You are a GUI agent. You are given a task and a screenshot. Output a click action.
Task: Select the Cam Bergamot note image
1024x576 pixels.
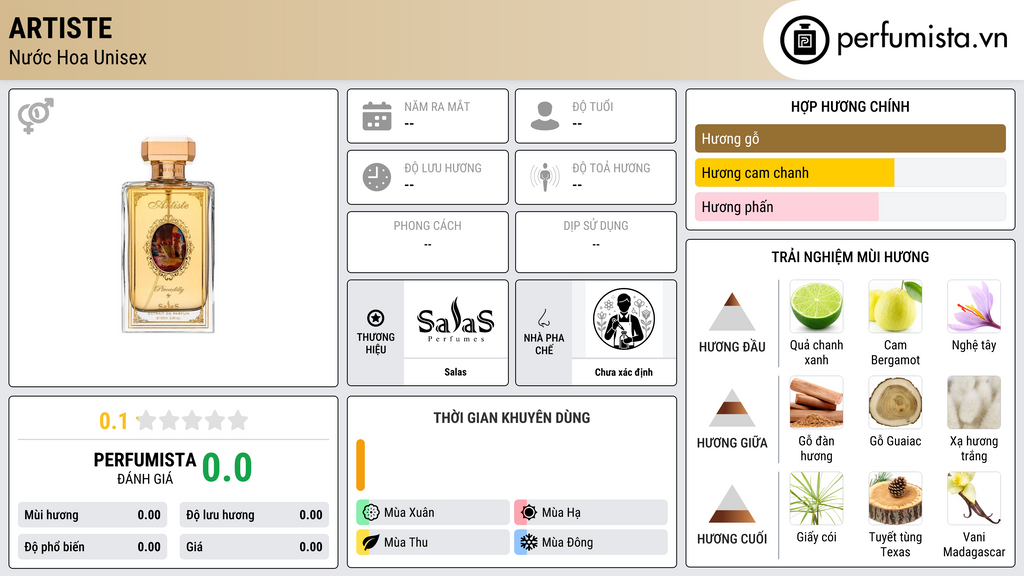coord(895,306)
